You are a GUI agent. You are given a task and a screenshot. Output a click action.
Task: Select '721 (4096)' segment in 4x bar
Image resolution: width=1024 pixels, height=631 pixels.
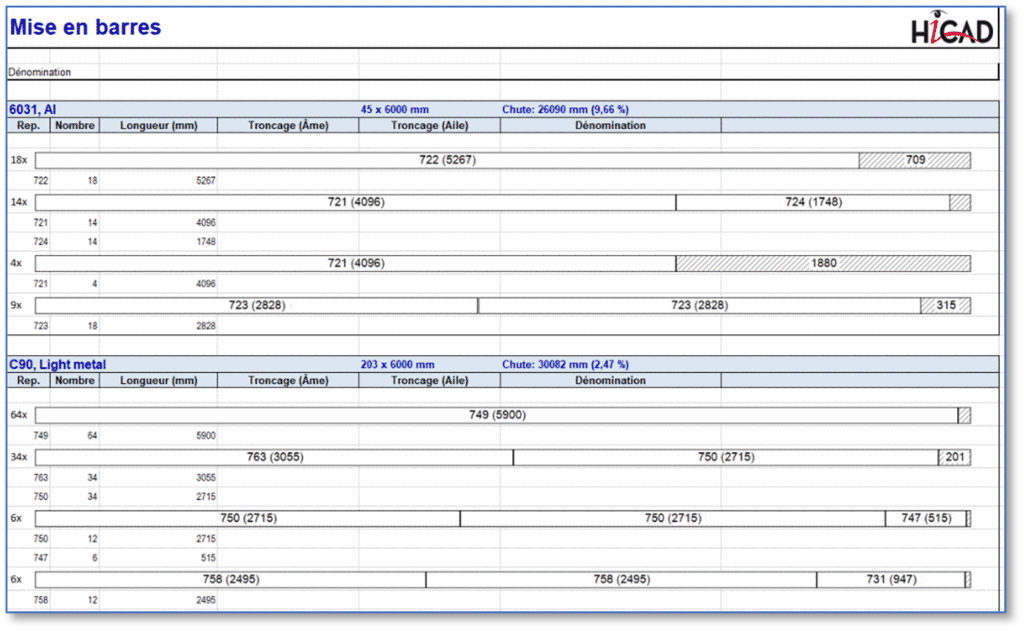tap(356, 263)
